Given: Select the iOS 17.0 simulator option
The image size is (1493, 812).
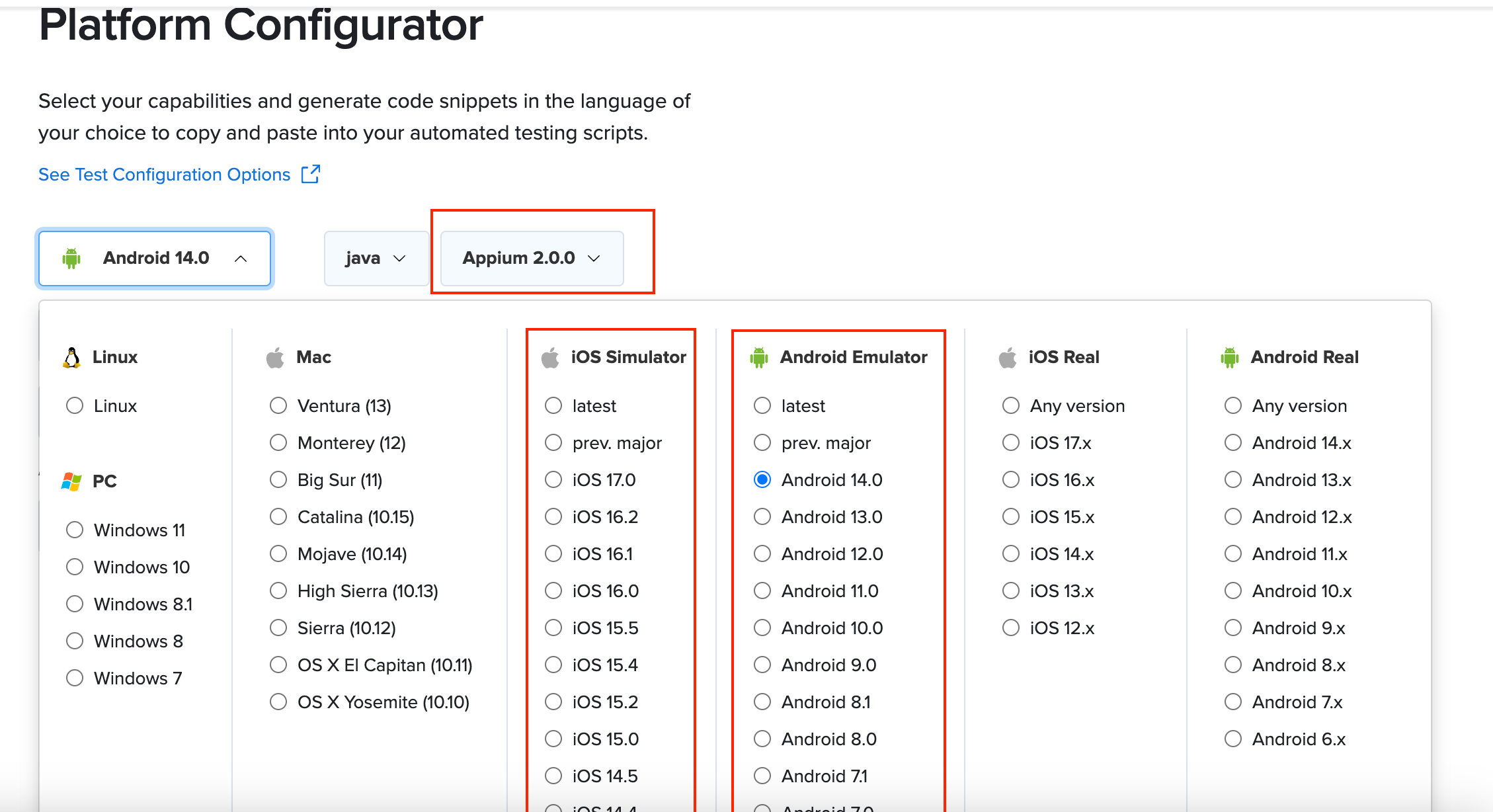Looking at the screenshot, I should click(553, 479).
